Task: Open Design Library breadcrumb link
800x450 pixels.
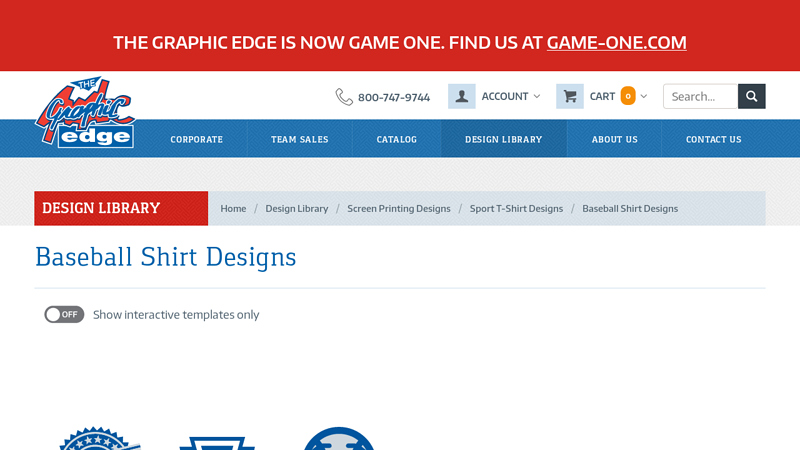Action: coord(296,208)
